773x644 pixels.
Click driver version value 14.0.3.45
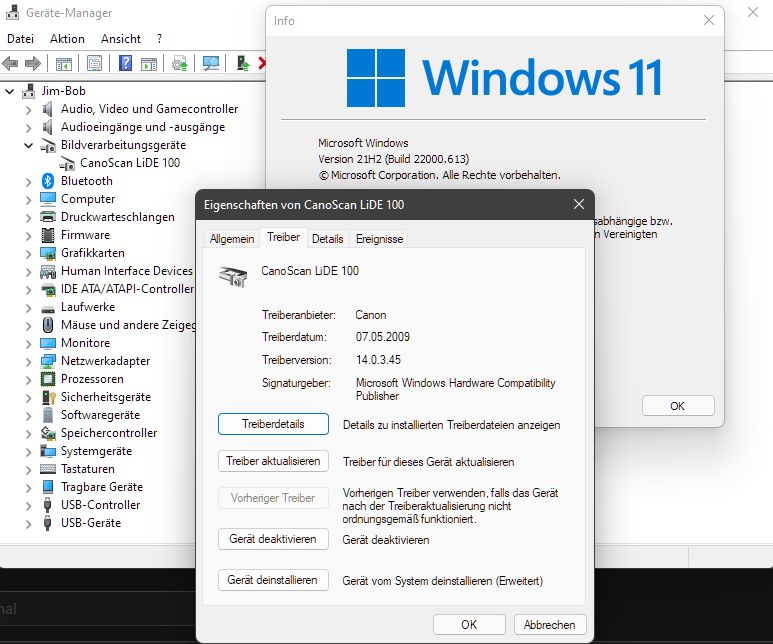pyautogui.click(x=378, y=360)
